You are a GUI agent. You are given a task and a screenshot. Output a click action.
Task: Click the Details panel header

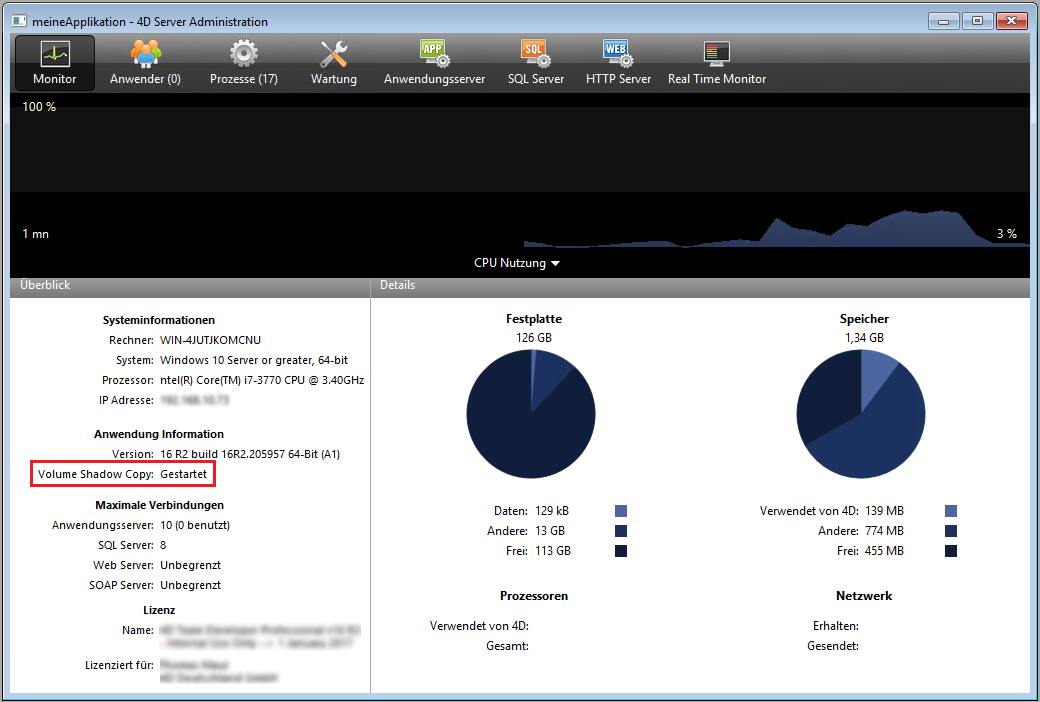pyautogui.click(x=700, y=286)
